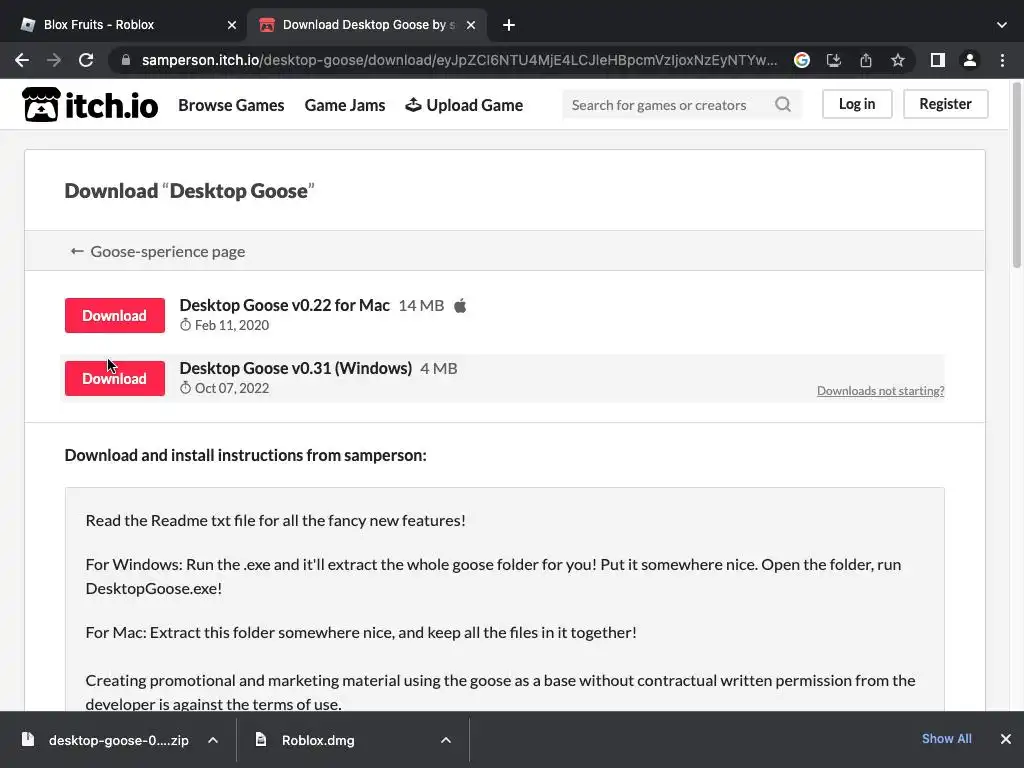Click Downloads not starting? link
1024x768 pixels.
[880, 391]
